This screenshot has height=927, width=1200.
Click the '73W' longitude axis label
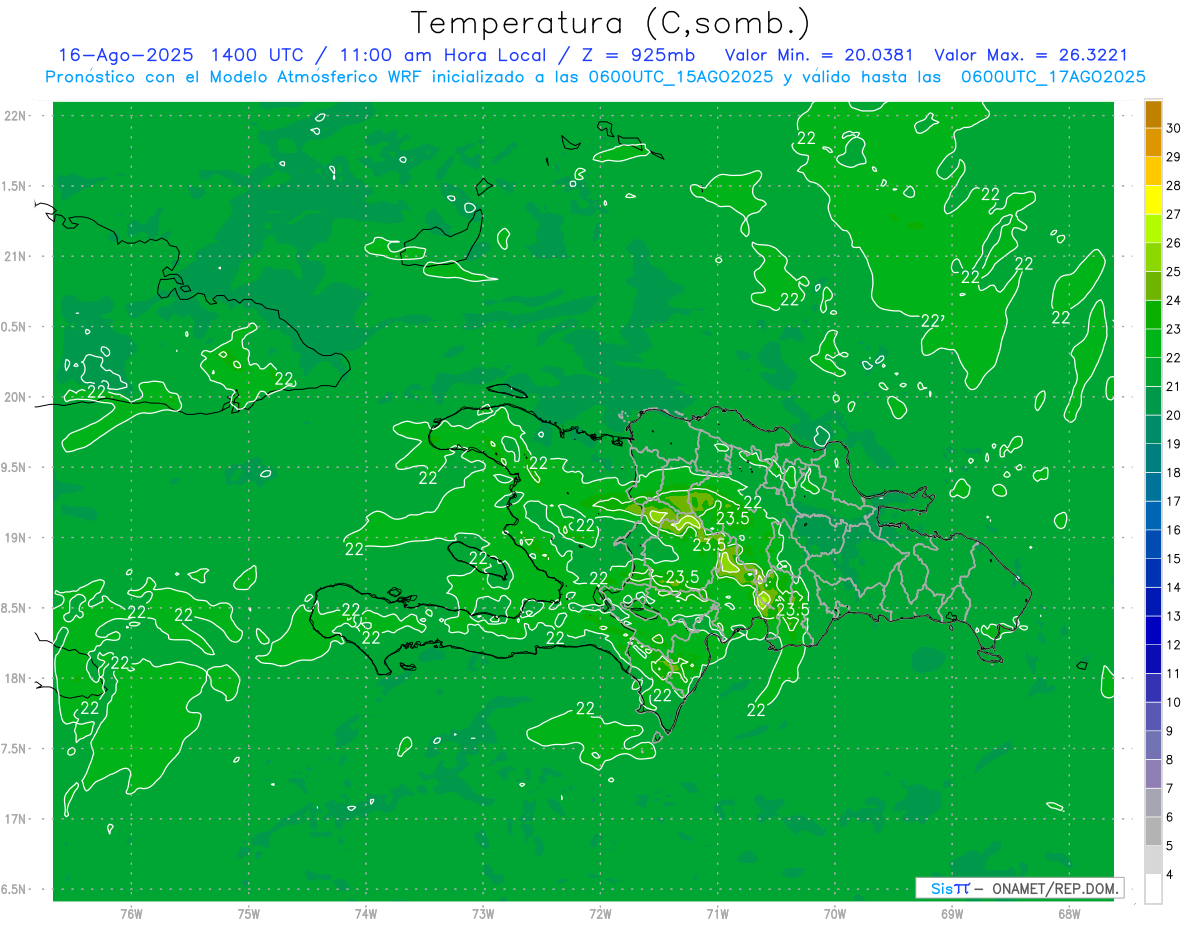click(483, 914)
